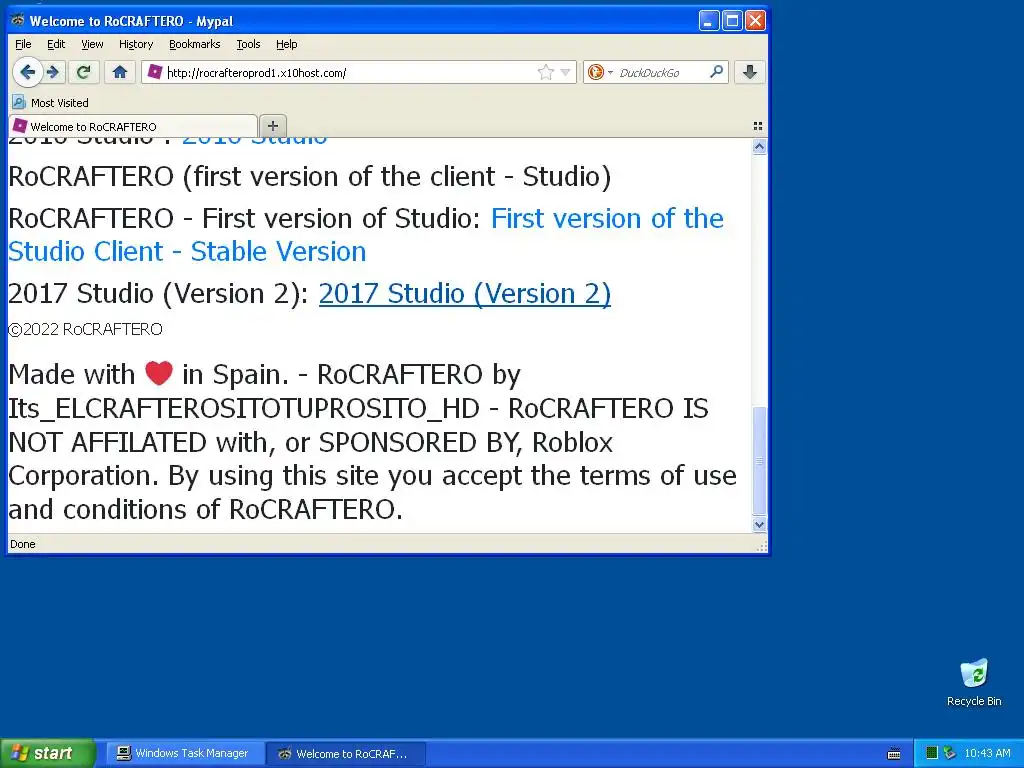This screenshot has height=768, width=1024.
Task: Open the Edit menu
Action: 56,44
